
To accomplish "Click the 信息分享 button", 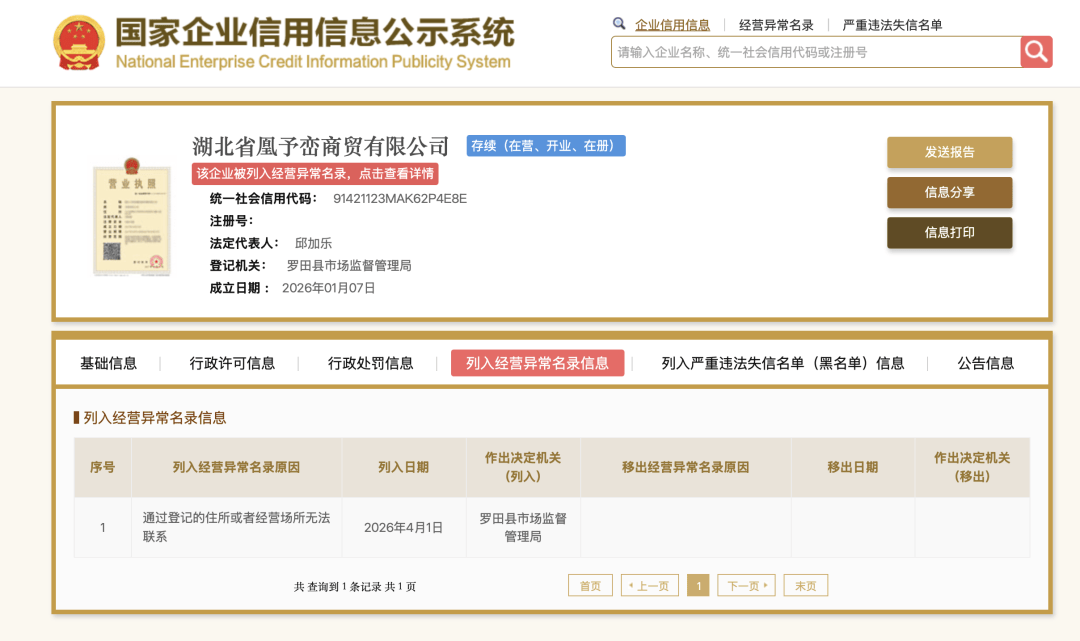I will pos(949,193).
